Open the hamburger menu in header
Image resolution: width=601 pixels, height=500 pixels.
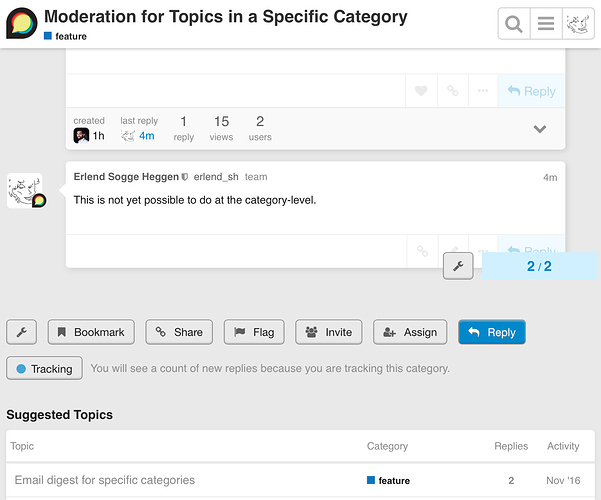point(546,24)
